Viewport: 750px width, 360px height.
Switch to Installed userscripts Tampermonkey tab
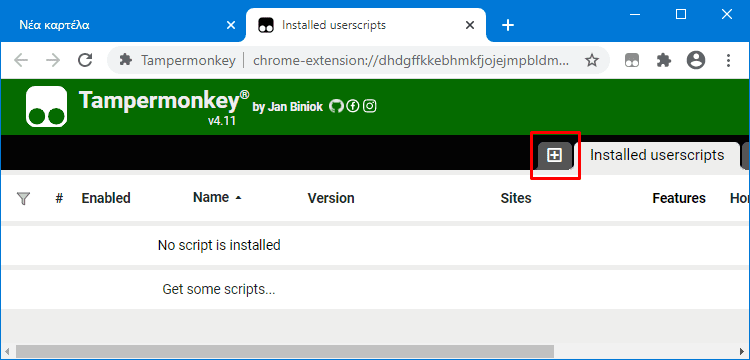pos(657,155)
